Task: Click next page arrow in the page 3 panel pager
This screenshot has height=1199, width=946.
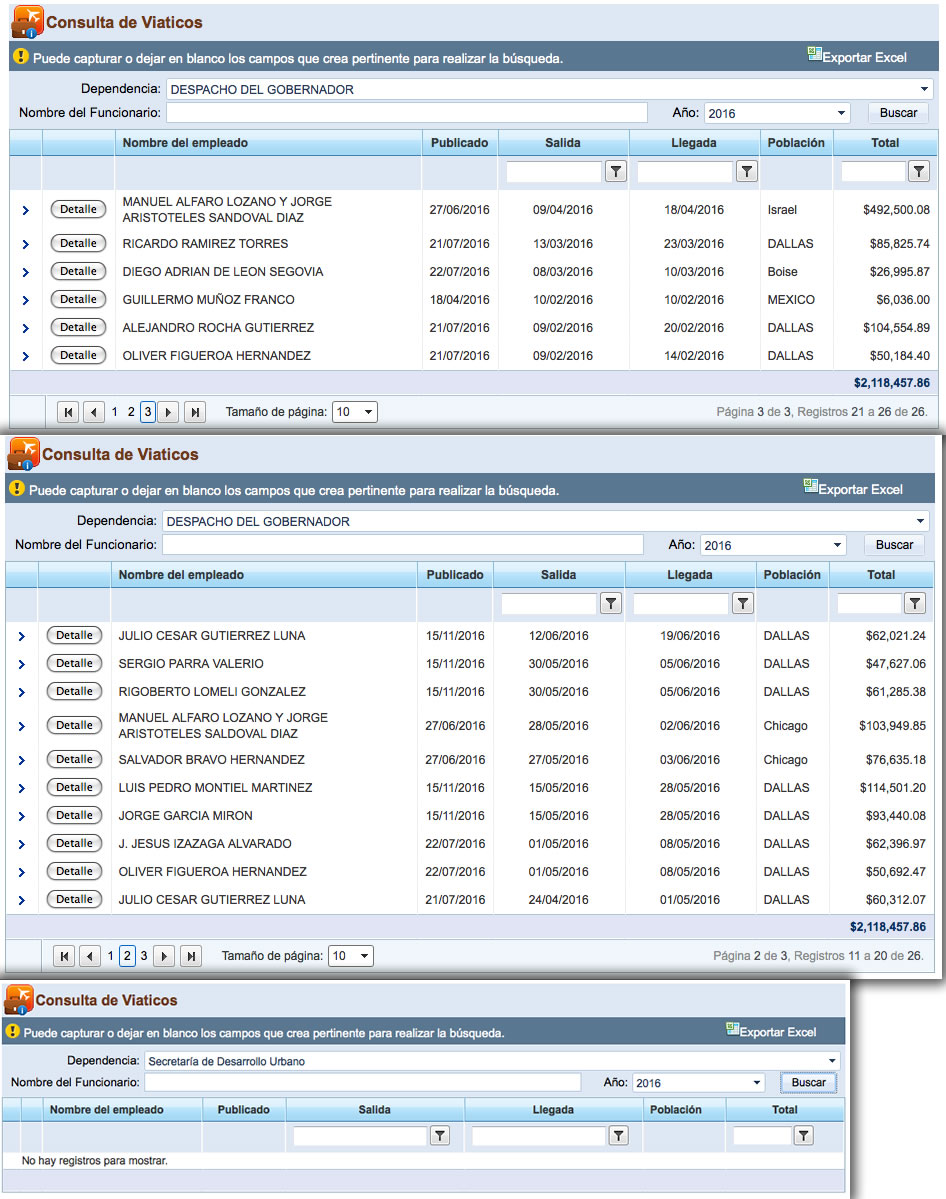Action: click(x=168, y=412)
